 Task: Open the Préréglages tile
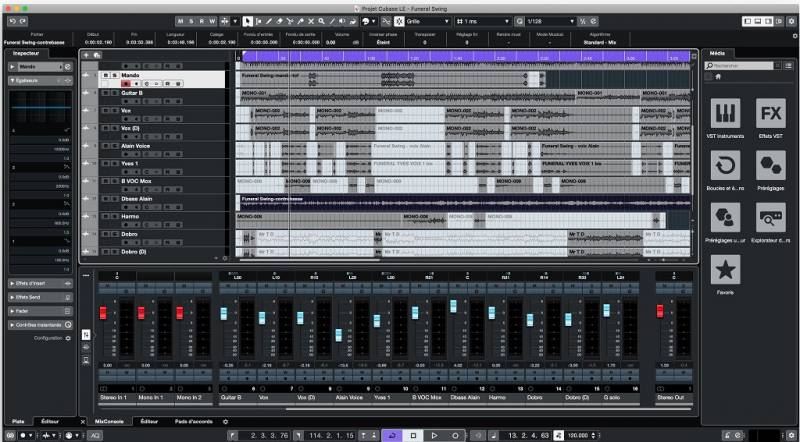pos(770,167)
